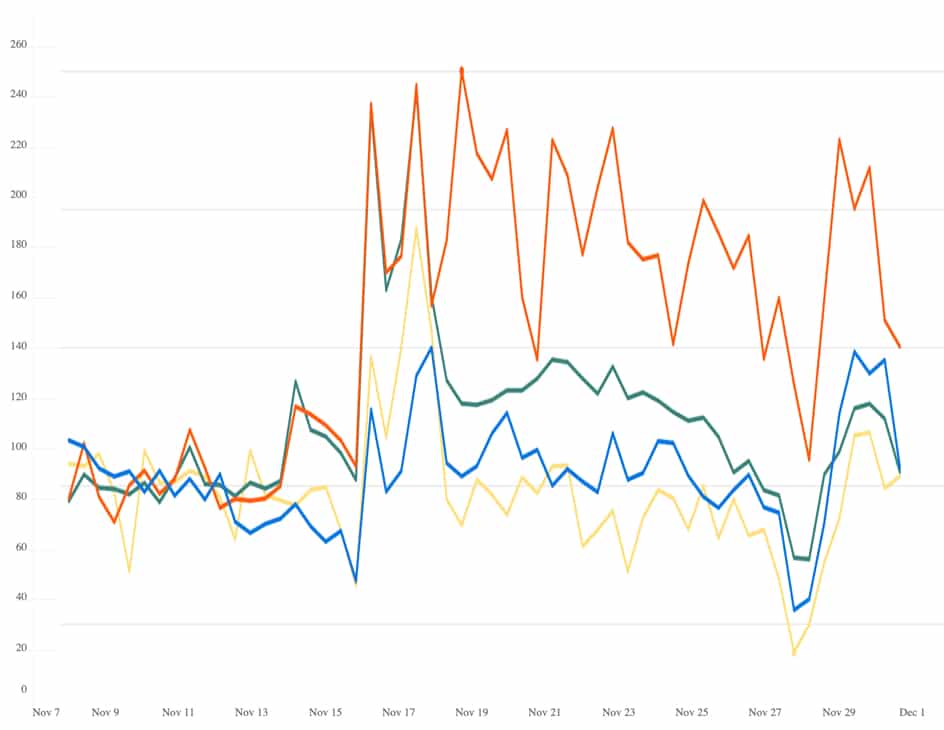This screenshot has width=944, height=730.
Task: Select the blue line's leftmost starting point
Action: click(69, 440)
